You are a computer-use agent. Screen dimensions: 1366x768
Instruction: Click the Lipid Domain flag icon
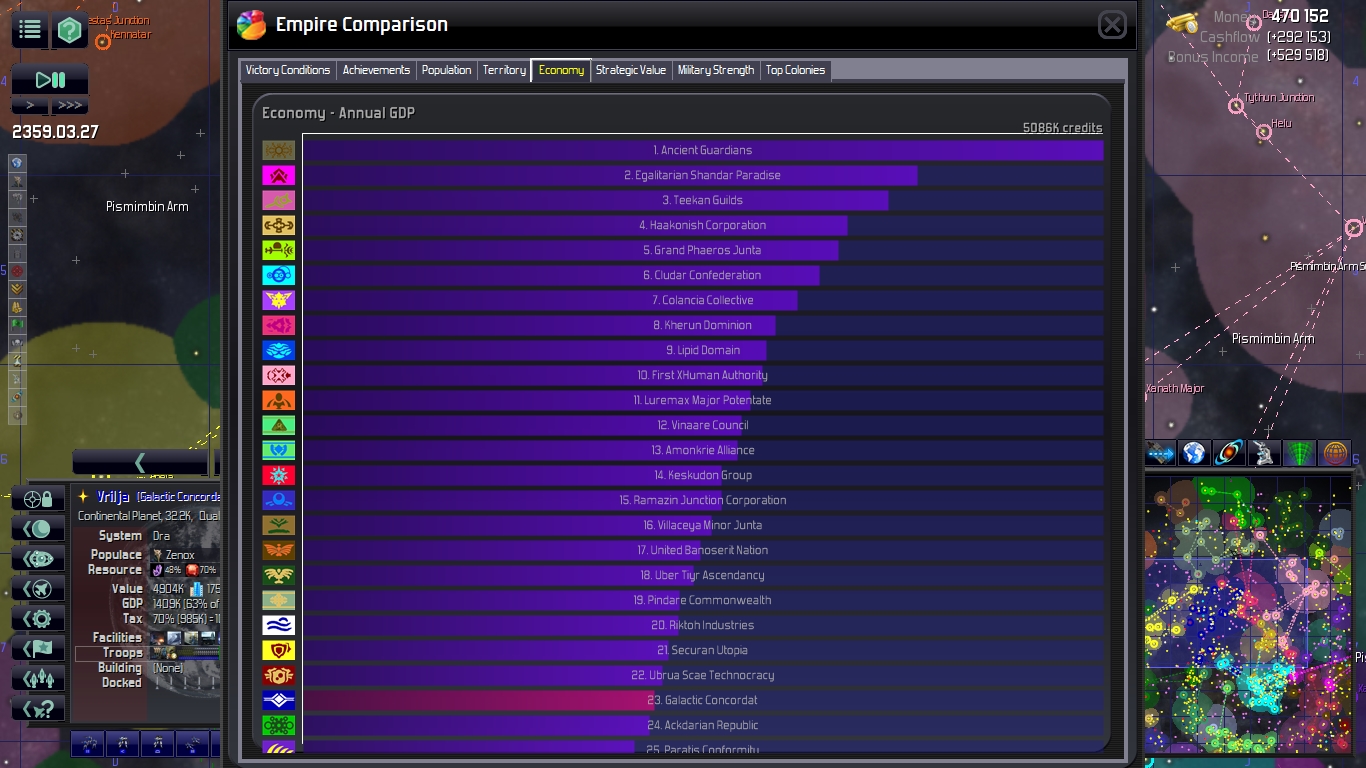click(x=279, y=350)
